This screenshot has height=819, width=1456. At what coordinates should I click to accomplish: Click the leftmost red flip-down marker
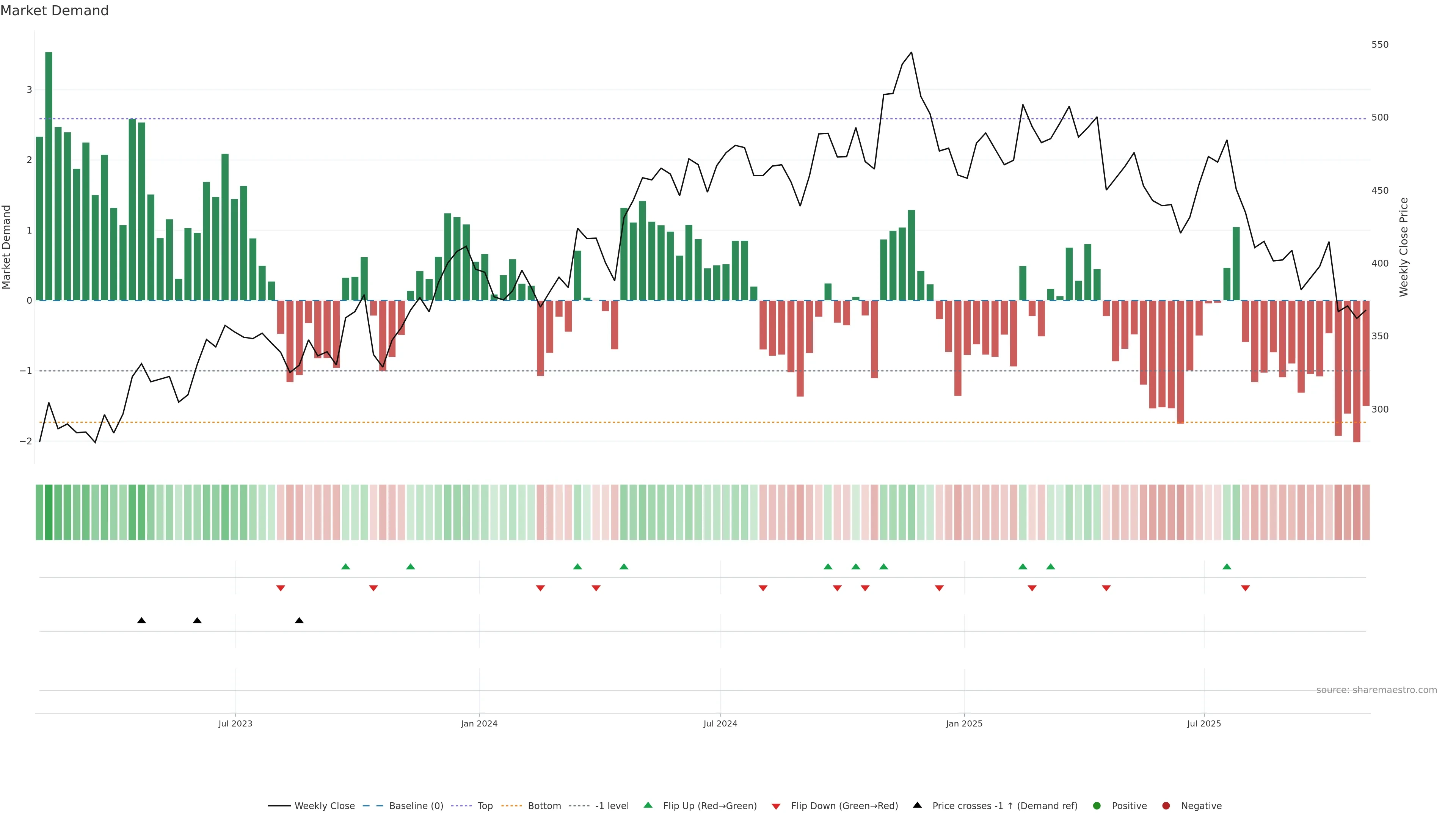click(280, 588)
